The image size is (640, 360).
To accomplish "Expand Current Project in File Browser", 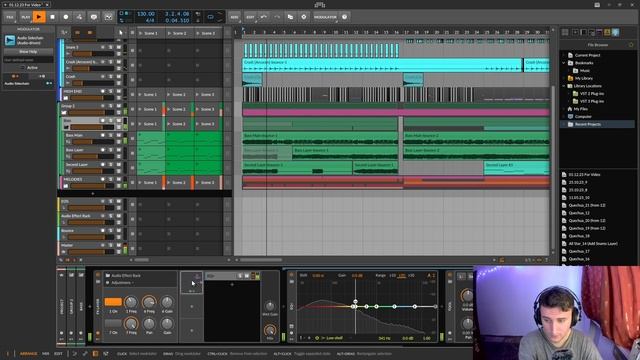I will click(x=564, y=55).
